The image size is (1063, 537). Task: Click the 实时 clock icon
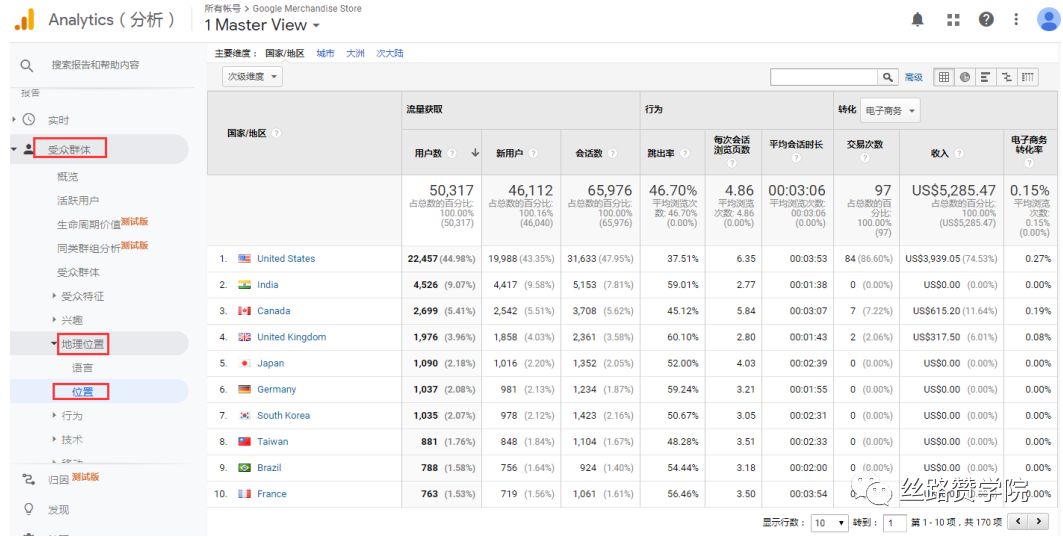28,119
